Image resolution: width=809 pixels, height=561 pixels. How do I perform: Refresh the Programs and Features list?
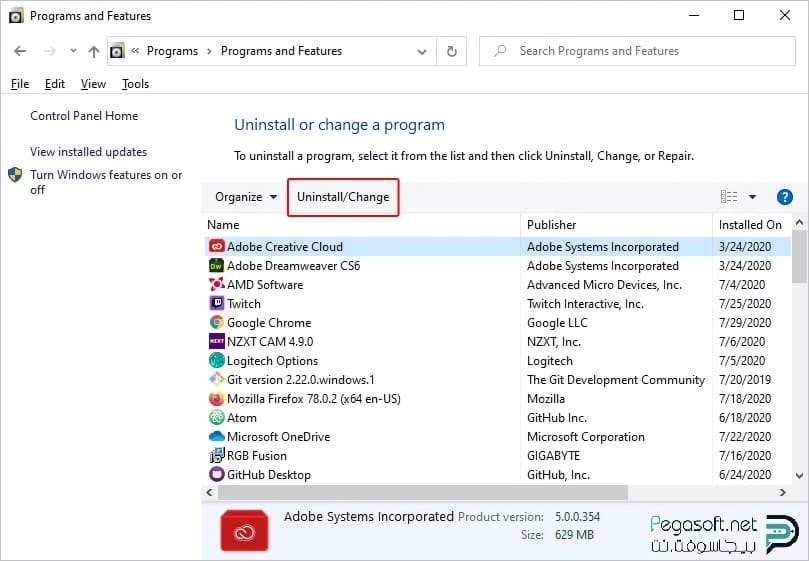point(451,51)
